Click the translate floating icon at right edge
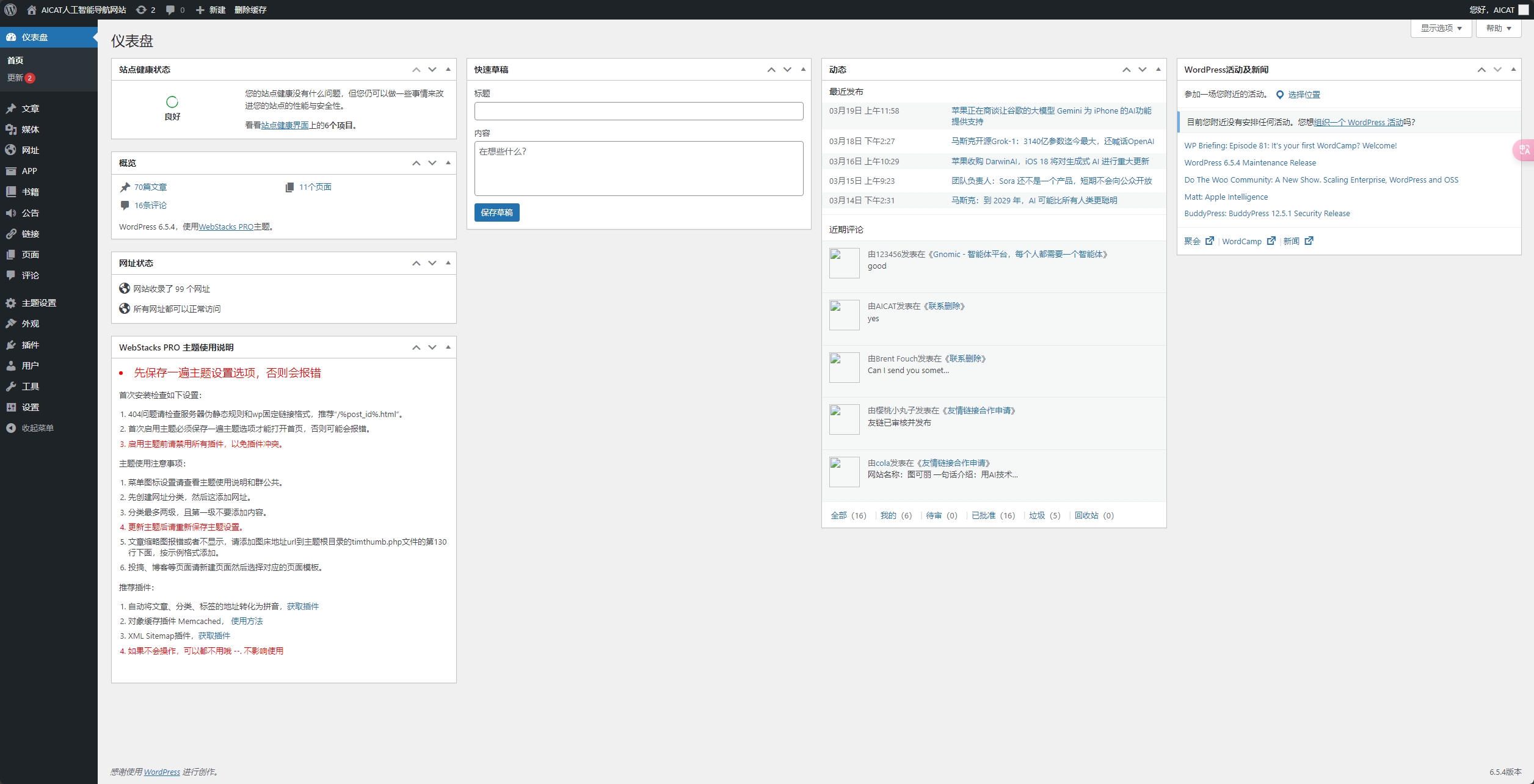 coord(1525,150)
